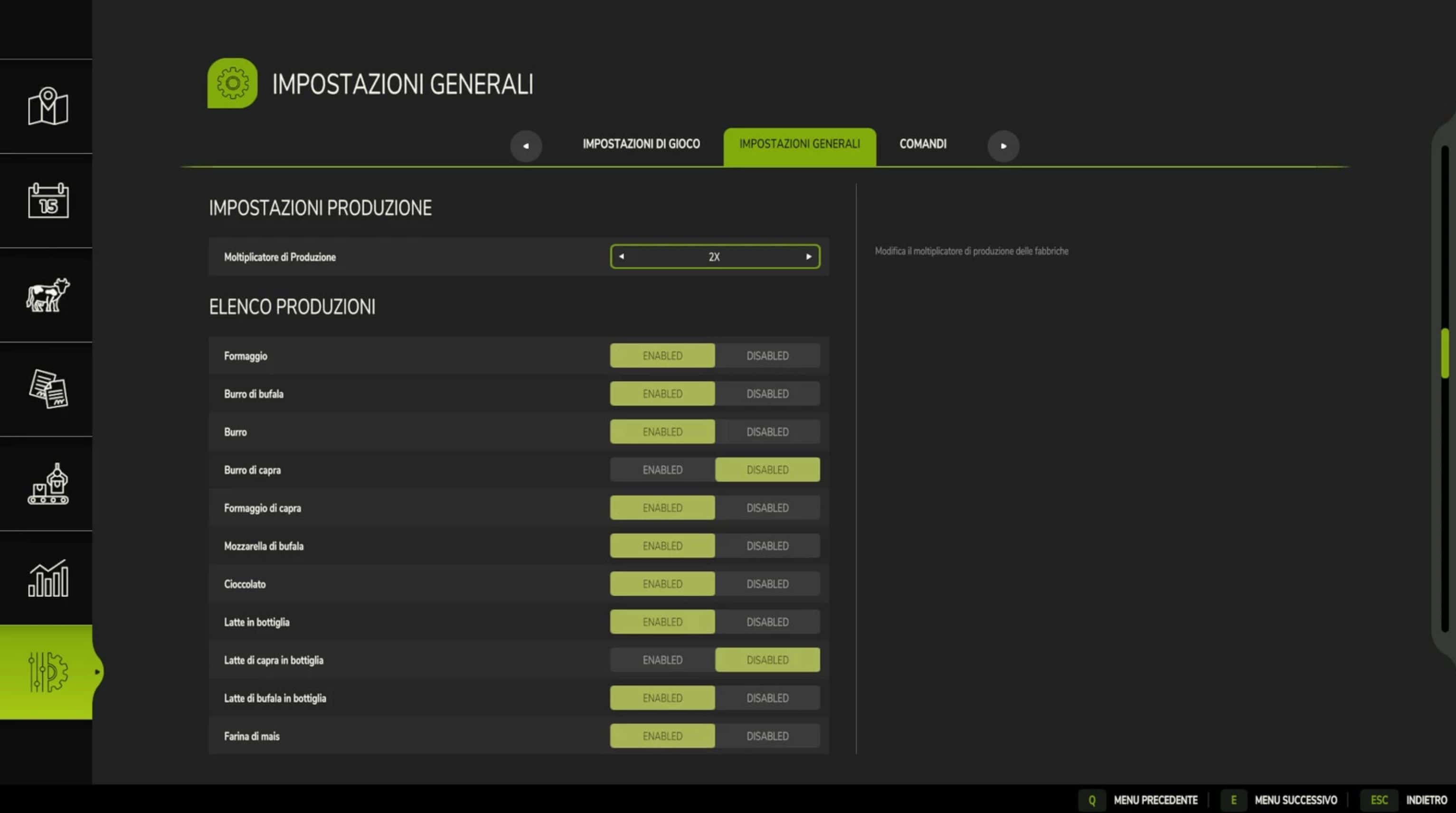Screen dimensions: 1456x813
Task: Decrease production multiplier with left arrow
Action: click(x=621, y=256)
